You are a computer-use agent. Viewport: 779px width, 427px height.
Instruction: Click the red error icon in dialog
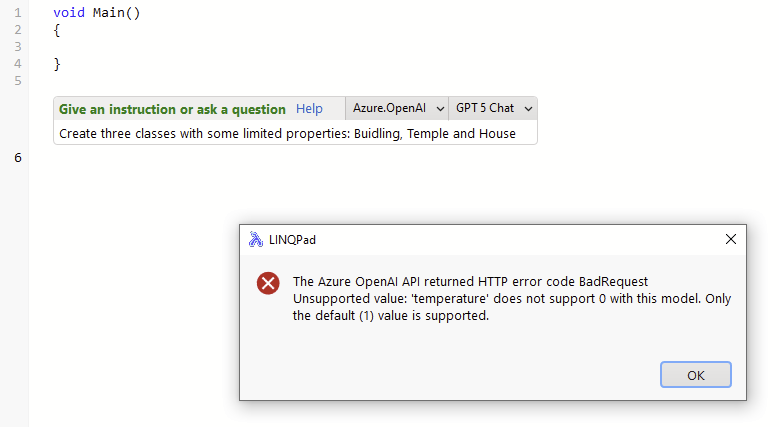tap(268, 283)
